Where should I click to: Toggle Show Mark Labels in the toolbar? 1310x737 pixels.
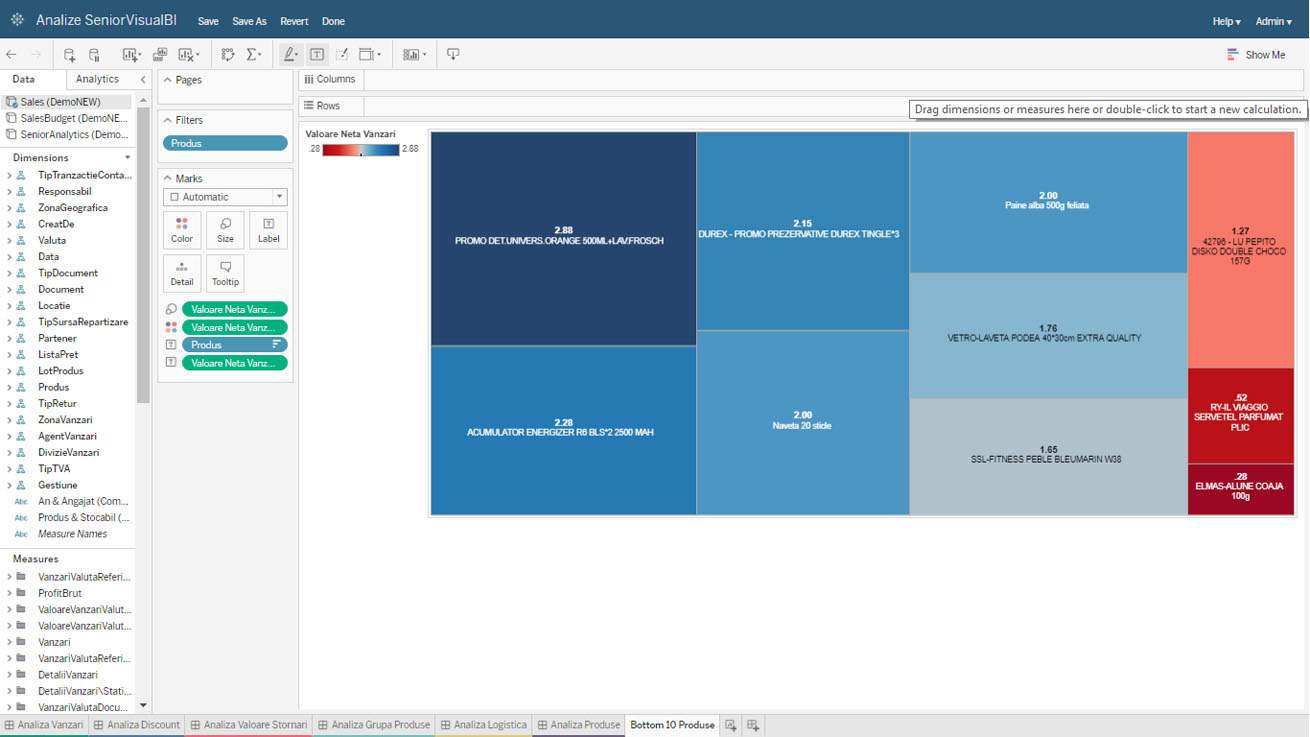[x=317, y=55]
